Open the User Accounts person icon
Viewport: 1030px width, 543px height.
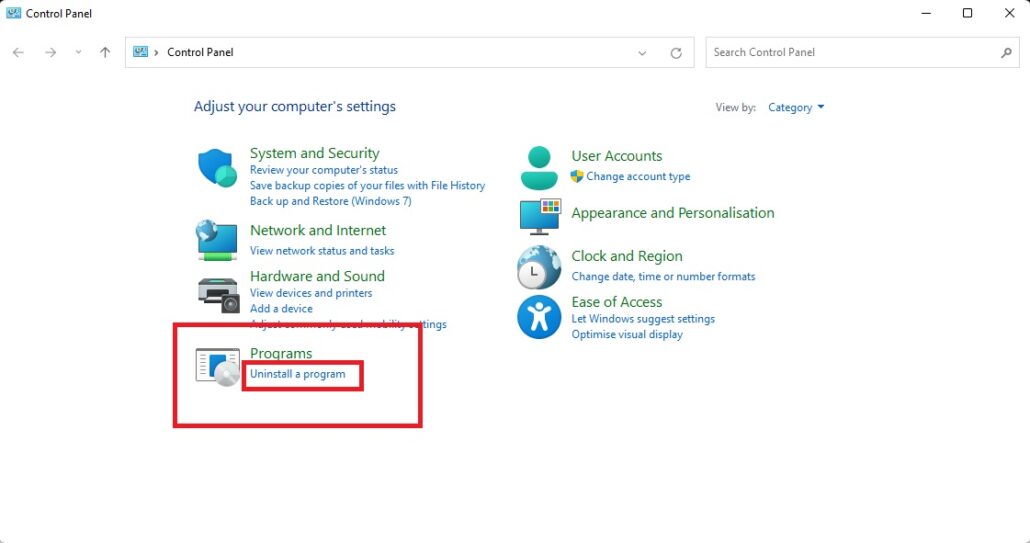(x=539, y=168)
